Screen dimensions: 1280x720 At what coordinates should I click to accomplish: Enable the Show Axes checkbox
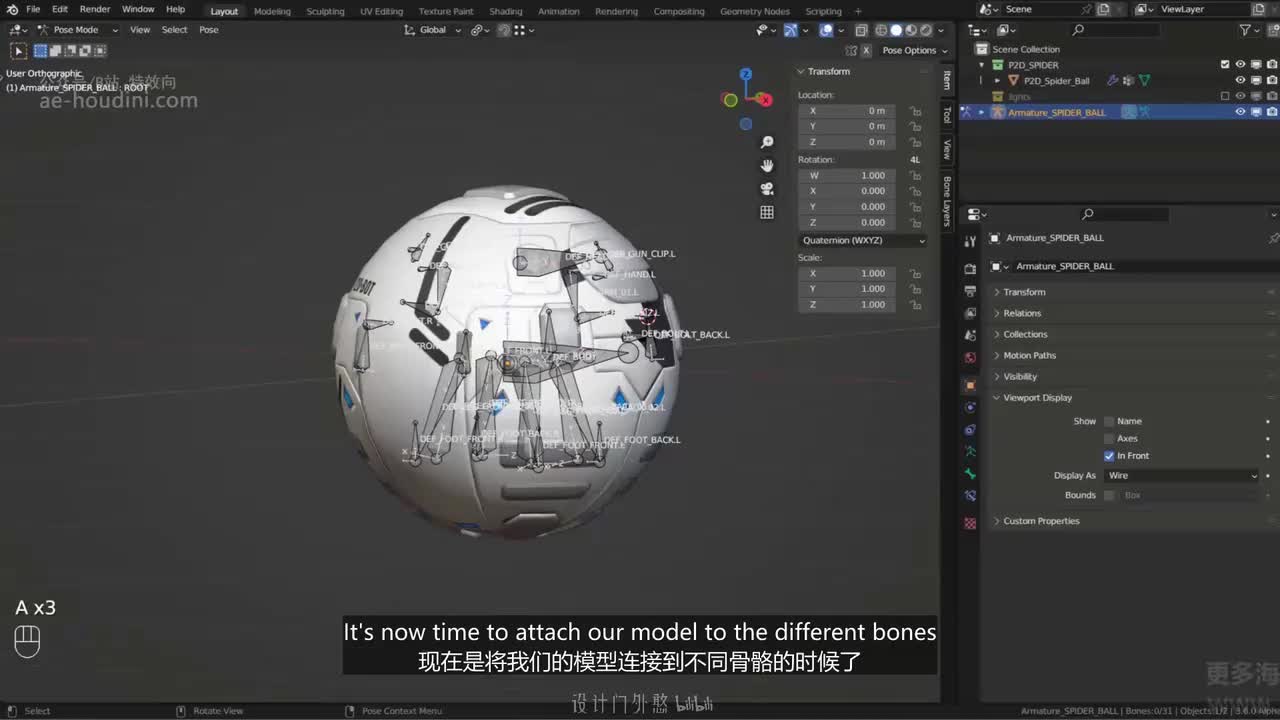[x=1109, y=439]
